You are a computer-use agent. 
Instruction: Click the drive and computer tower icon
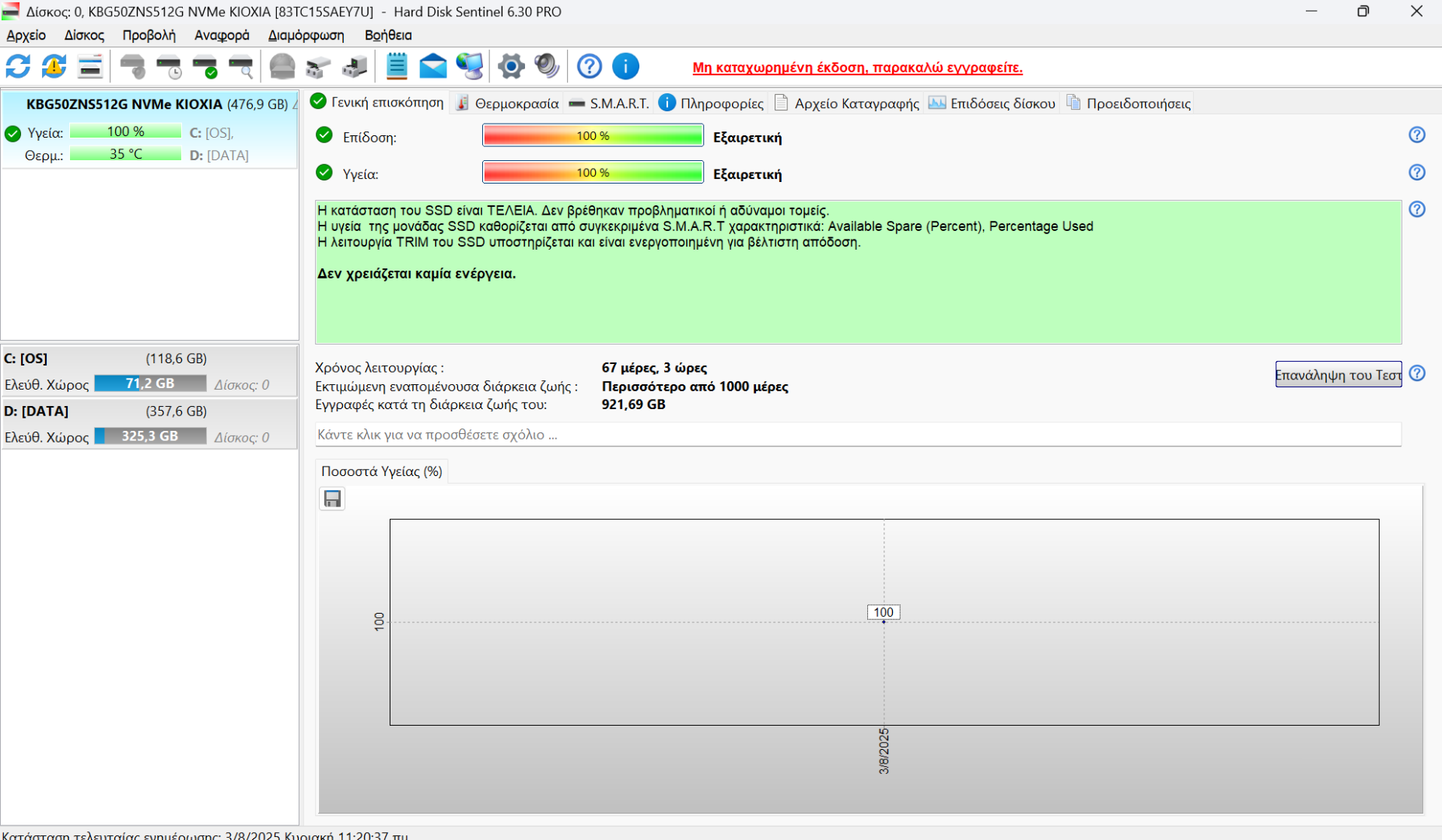pos(355,67)
